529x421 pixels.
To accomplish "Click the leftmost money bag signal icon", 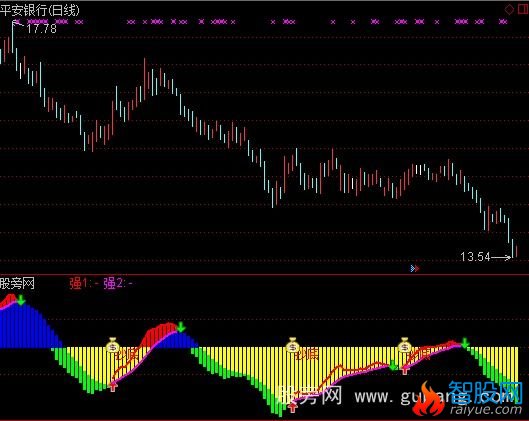I will pyautogui.click(x=112, y=344).
